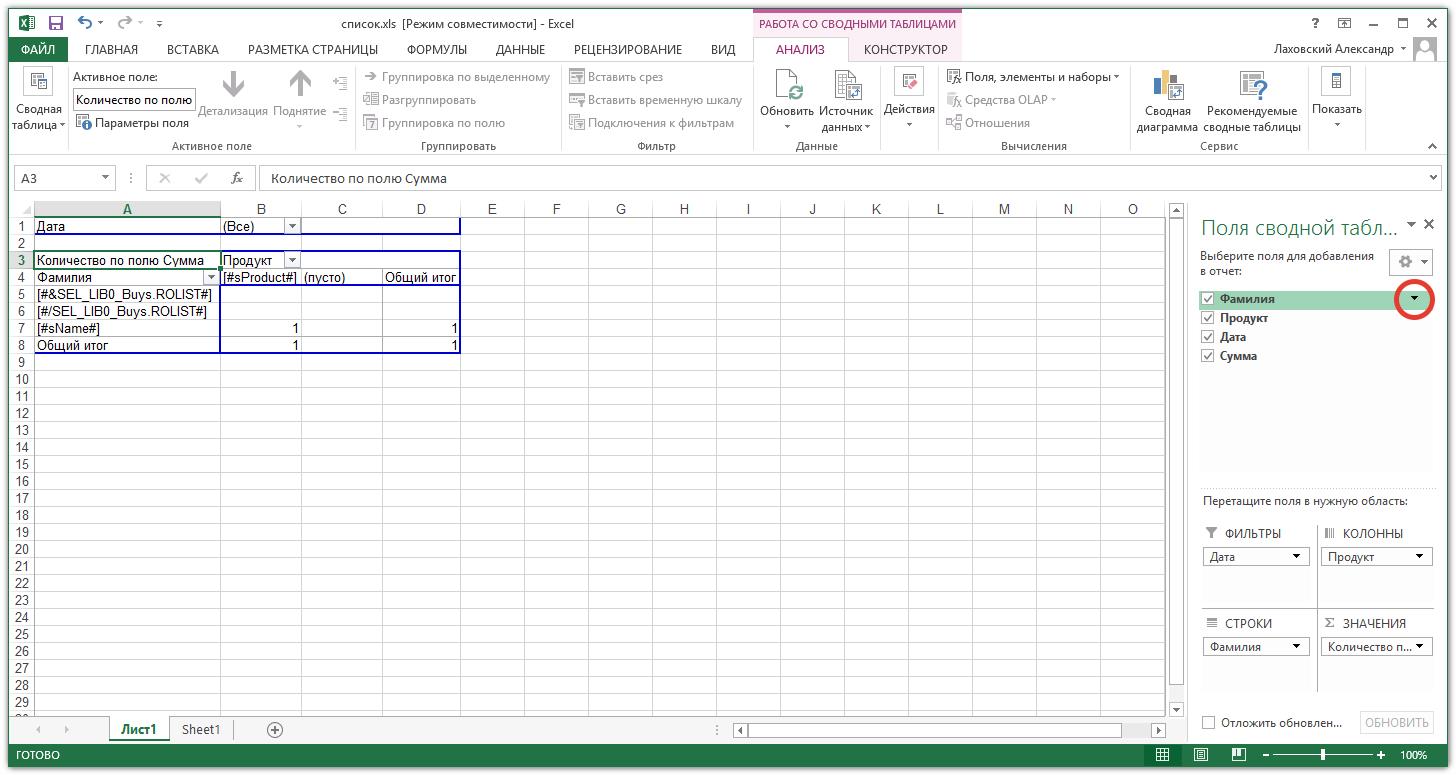
Task: Open Рекомендуемые сводные таблицы
Action: click(x=1252, y=100)
